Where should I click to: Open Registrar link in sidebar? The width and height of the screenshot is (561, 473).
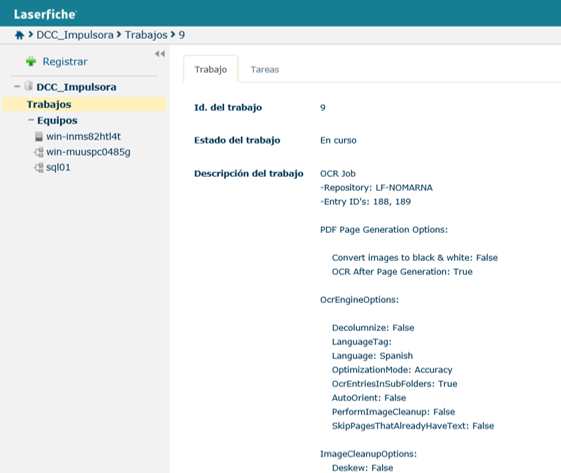65,62
